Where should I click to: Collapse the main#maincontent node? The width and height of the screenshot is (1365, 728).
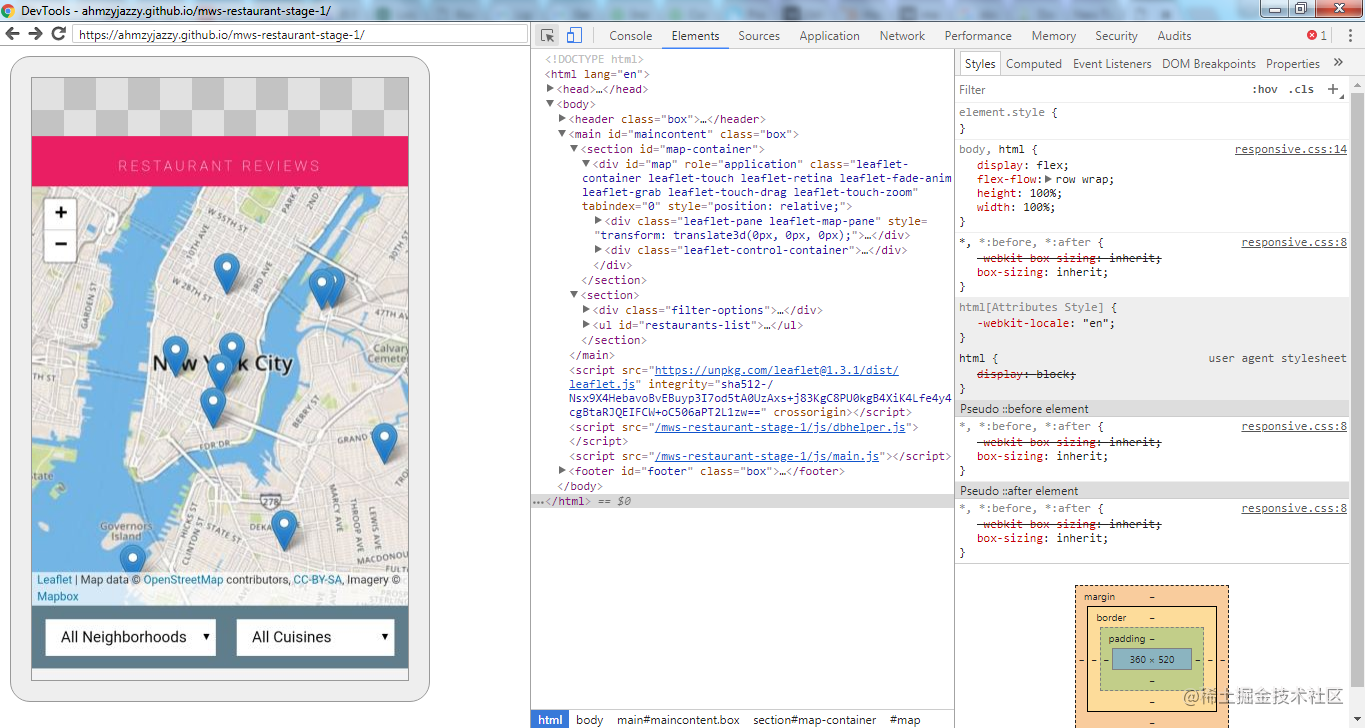562,134
